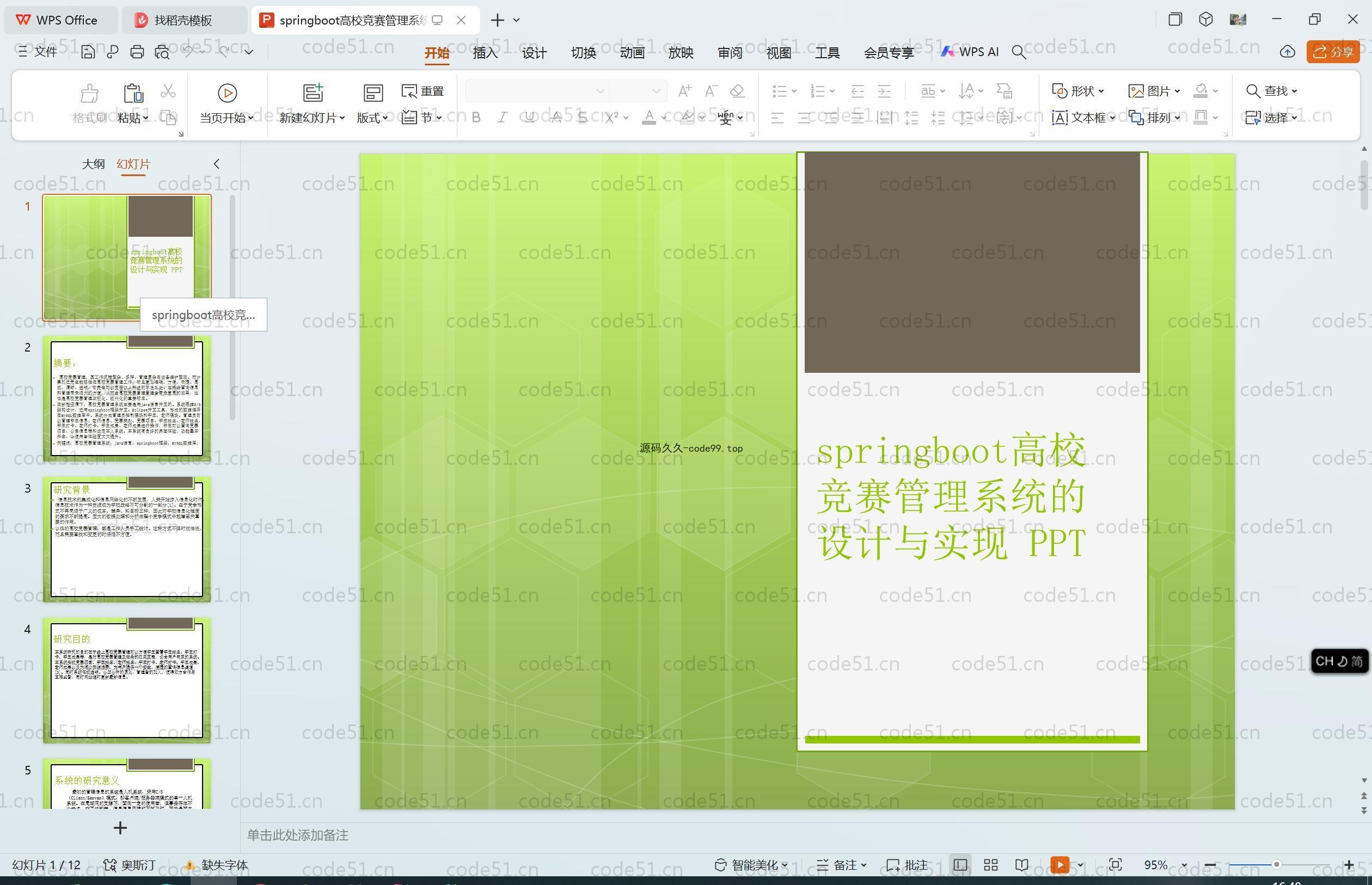
Task: Click the Print icon in quick toolbar
Action: pos(137,52)
